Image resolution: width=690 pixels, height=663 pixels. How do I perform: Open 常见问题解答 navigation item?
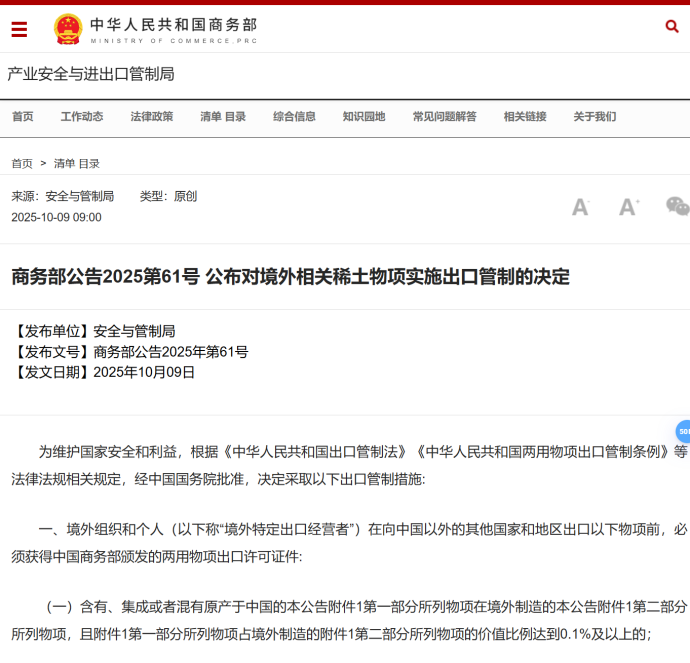[444, 116]
